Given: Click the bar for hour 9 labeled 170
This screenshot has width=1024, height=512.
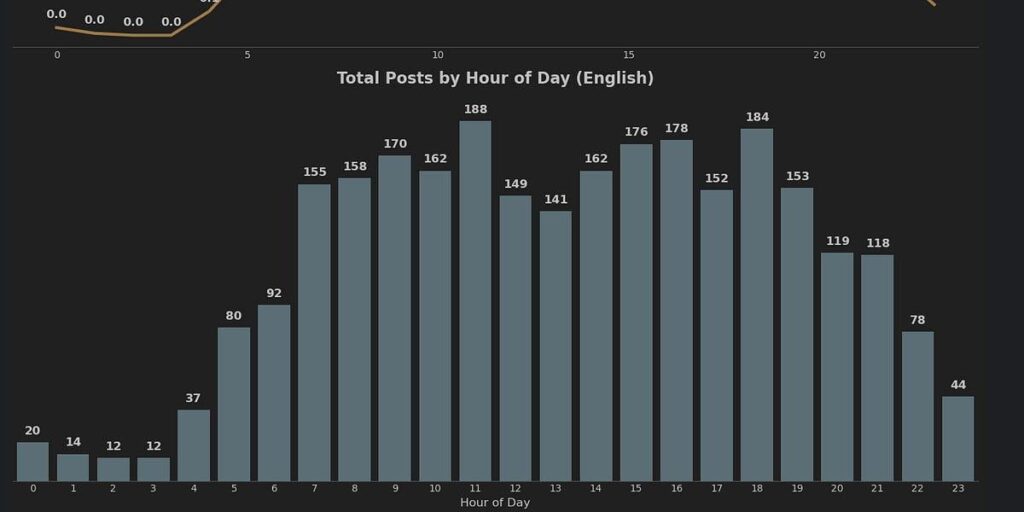Looking at the screenshot, I should click(x=394, y=318).
